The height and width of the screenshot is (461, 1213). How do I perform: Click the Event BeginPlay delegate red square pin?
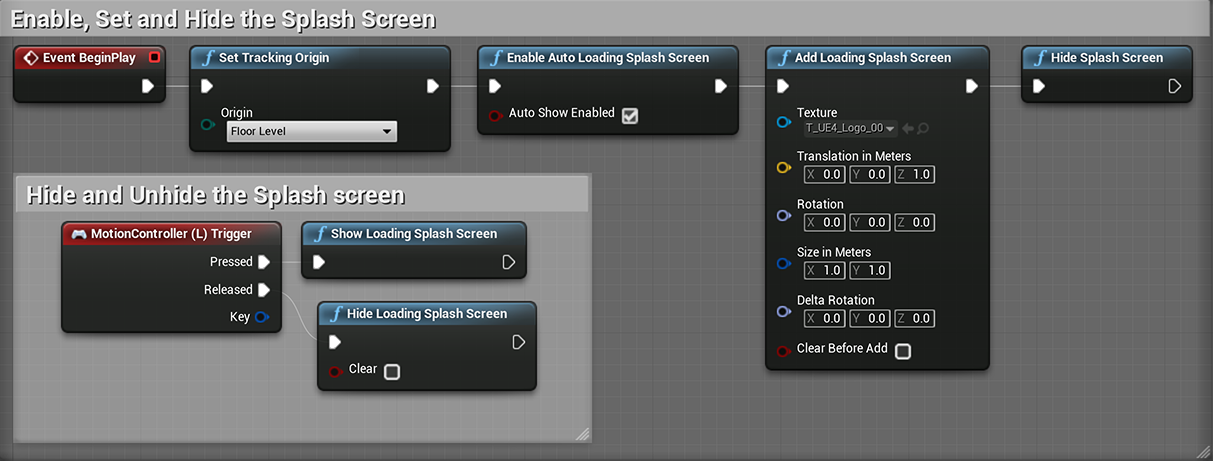(154, 58)
